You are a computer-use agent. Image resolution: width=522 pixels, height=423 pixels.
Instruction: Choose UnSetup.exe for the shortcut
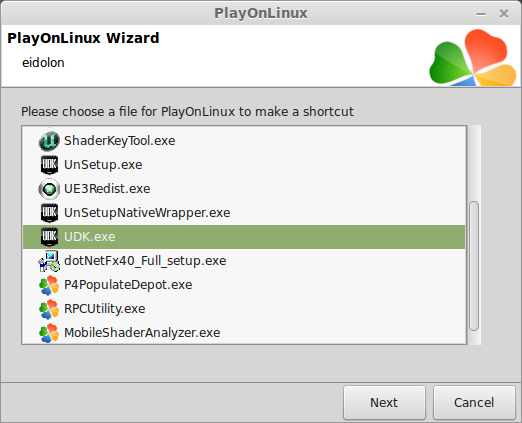244,165
